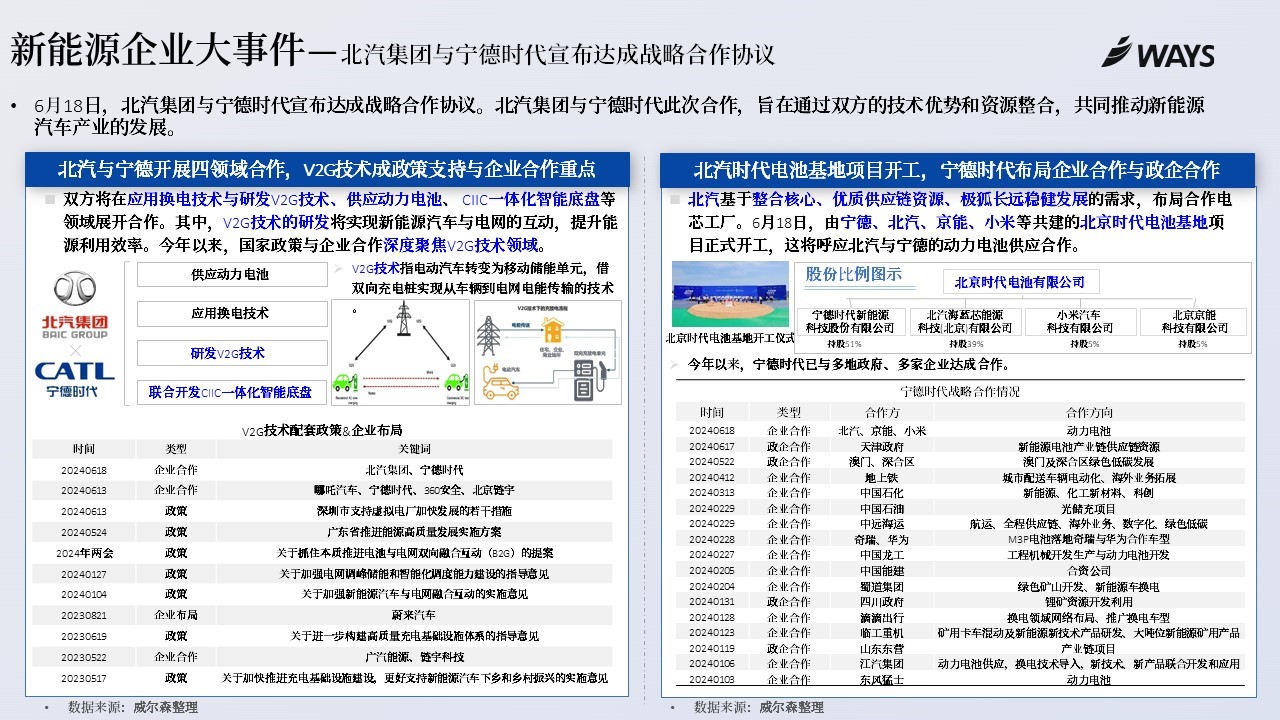Click the 哪吒汽车、宁德时代、360安全 row cell
Image resolution: width=1280 pixels, height=720 pixels.
click(x=414, y=490)
